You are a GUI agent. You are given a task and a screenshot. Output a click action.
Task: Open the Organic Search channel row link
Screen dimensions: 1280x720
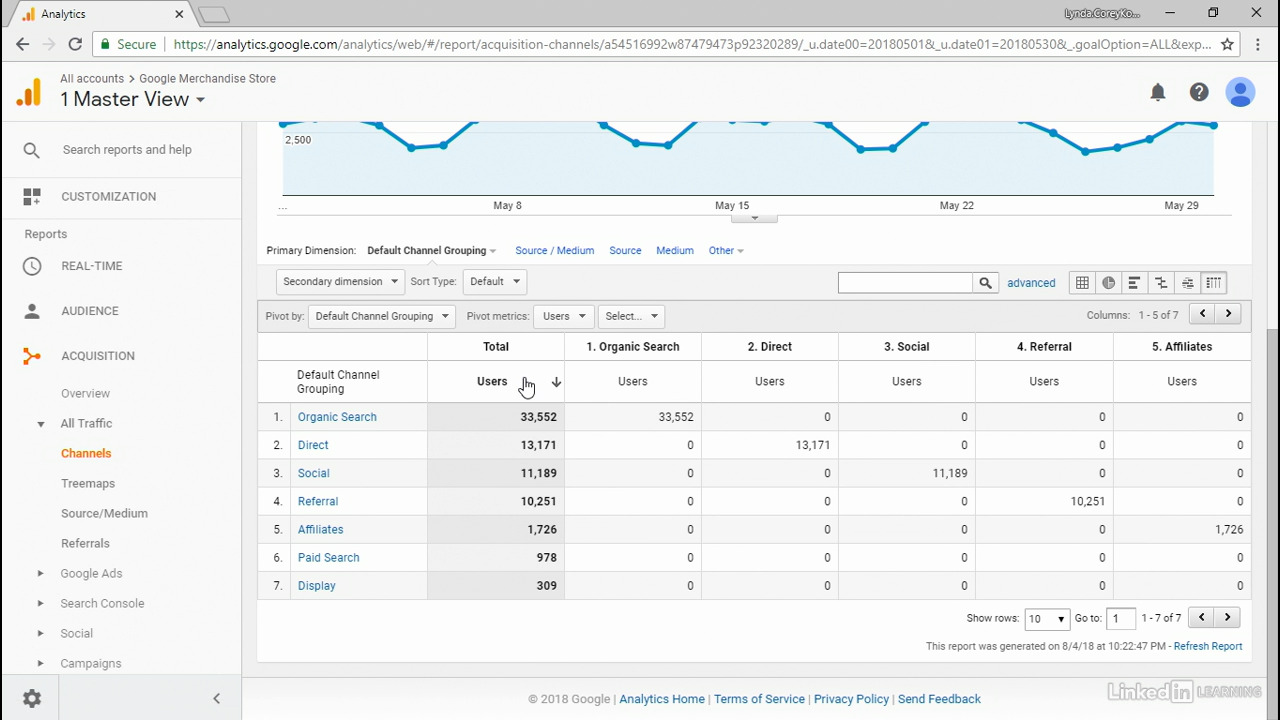[x=337, y=417]
